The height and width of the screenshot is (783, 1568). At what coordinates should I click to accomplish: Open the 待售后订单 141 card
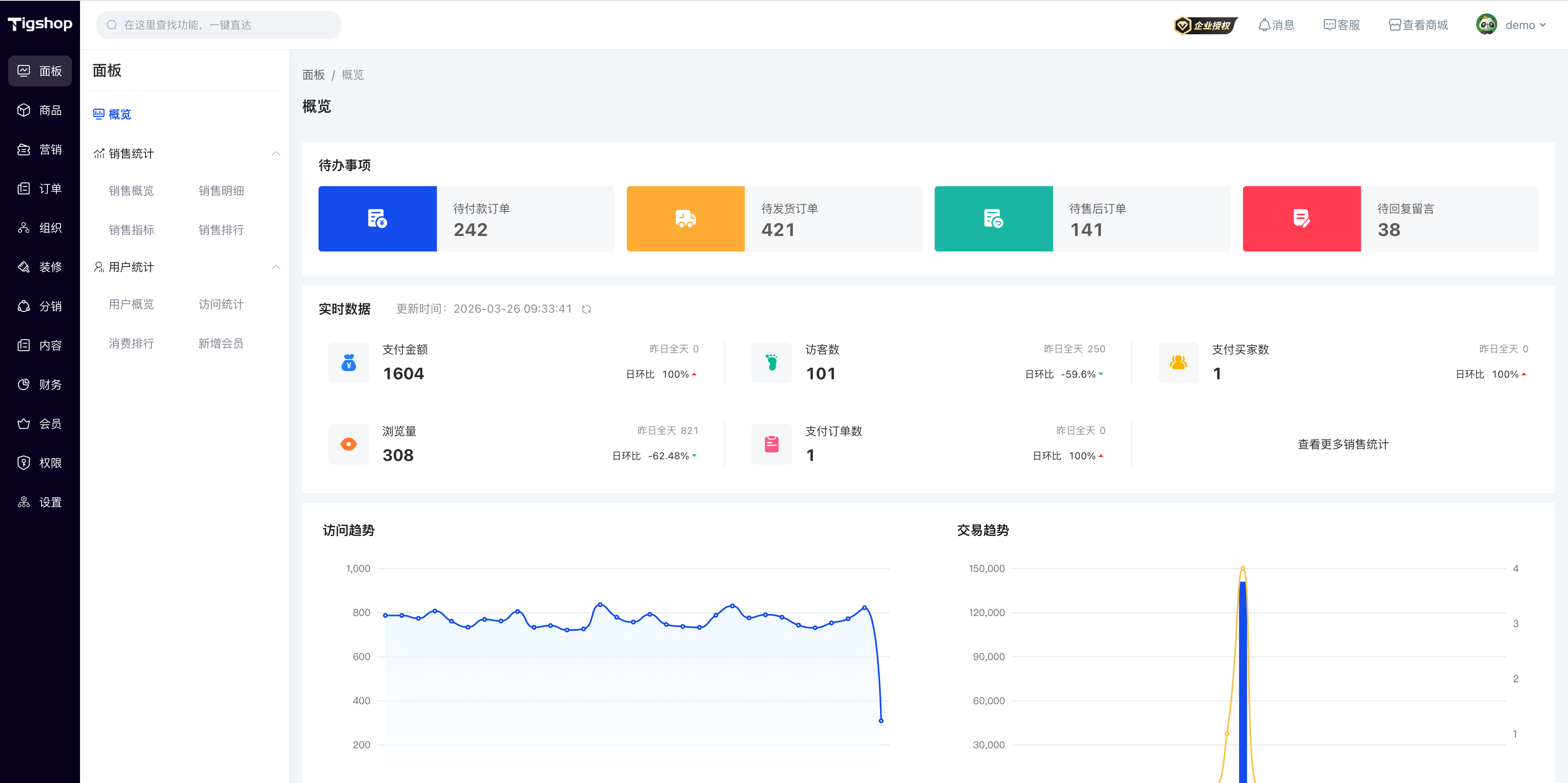1082,218
